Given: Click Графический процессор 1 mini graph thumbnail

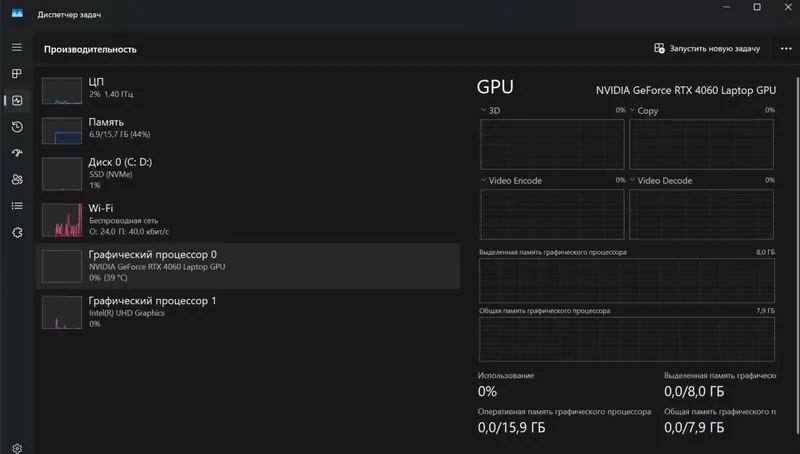Looking at the screenshot, I should [62, 312].
